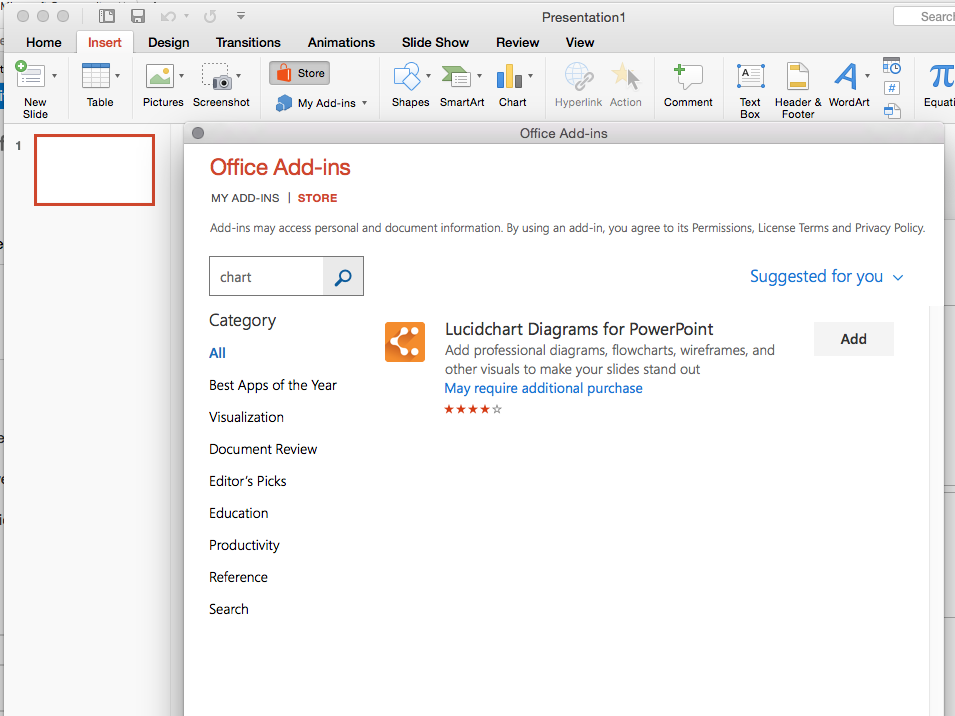Image resolution: width=955 pixels, height=716 pixels.
Task: Select Editor's Picks category
Action: pos(248,481)
